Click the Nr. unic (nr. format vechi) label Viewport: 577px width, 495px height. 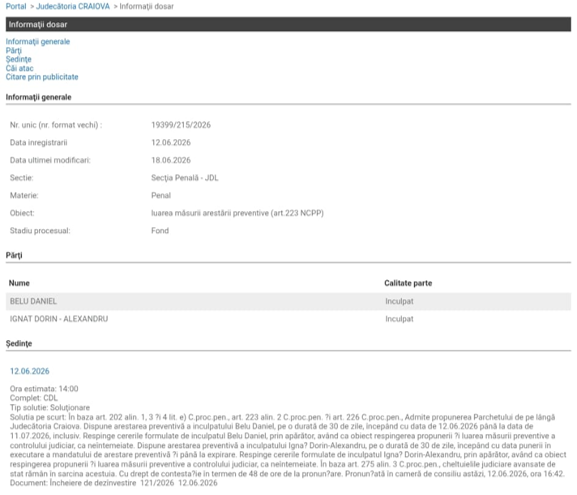[56, 125]
